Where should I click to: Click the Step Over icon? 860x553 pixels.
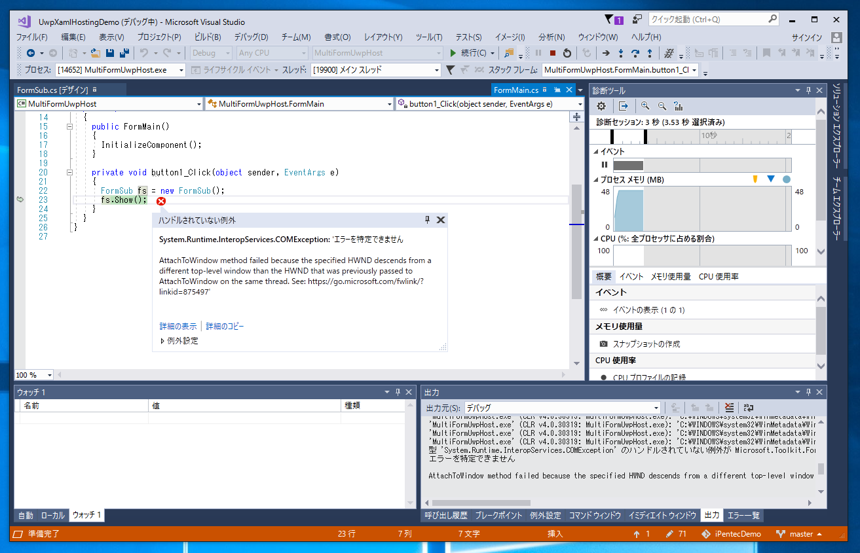pos(635,53)
